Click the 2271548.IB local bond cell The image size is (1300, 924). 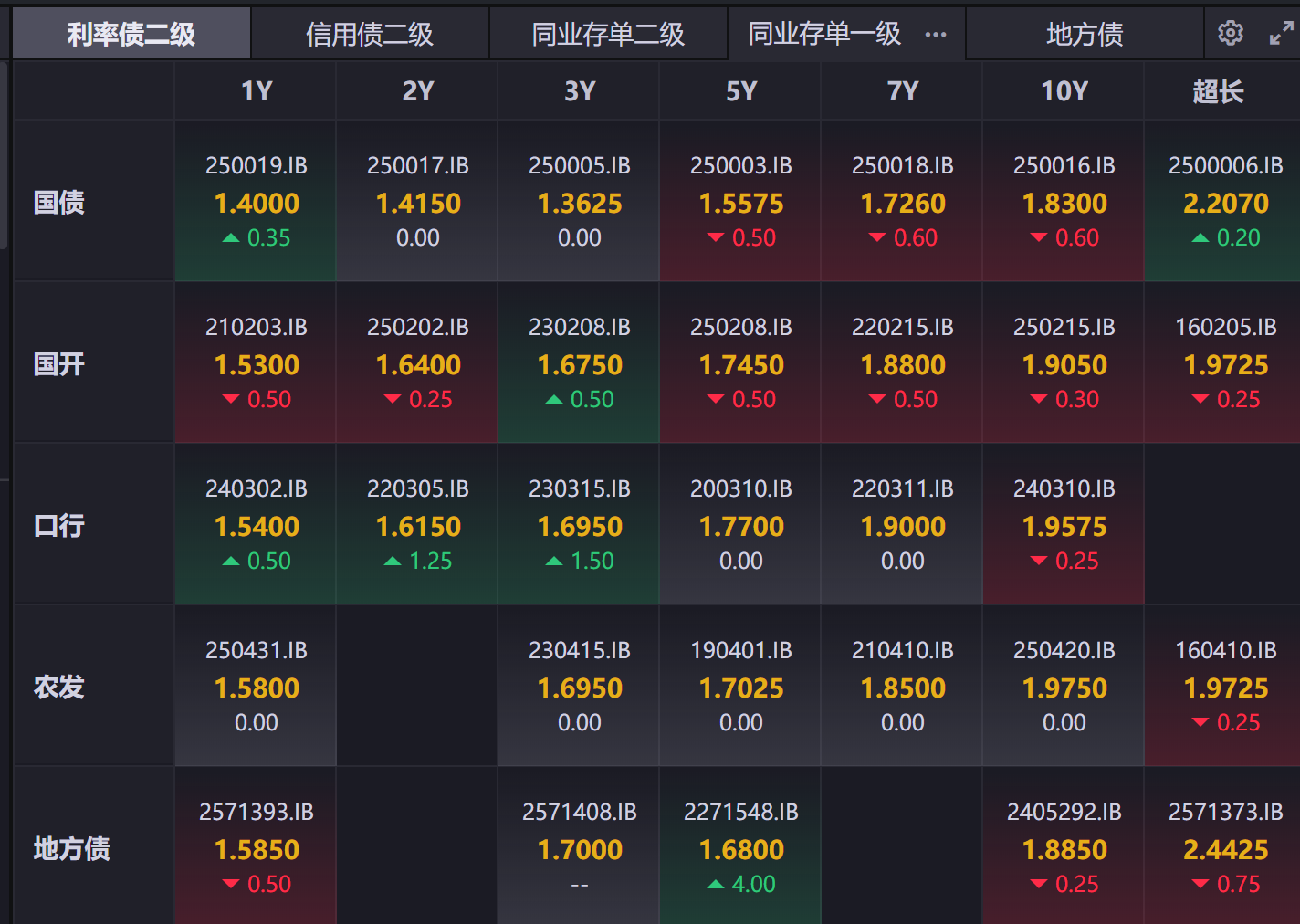click(741, 847)
